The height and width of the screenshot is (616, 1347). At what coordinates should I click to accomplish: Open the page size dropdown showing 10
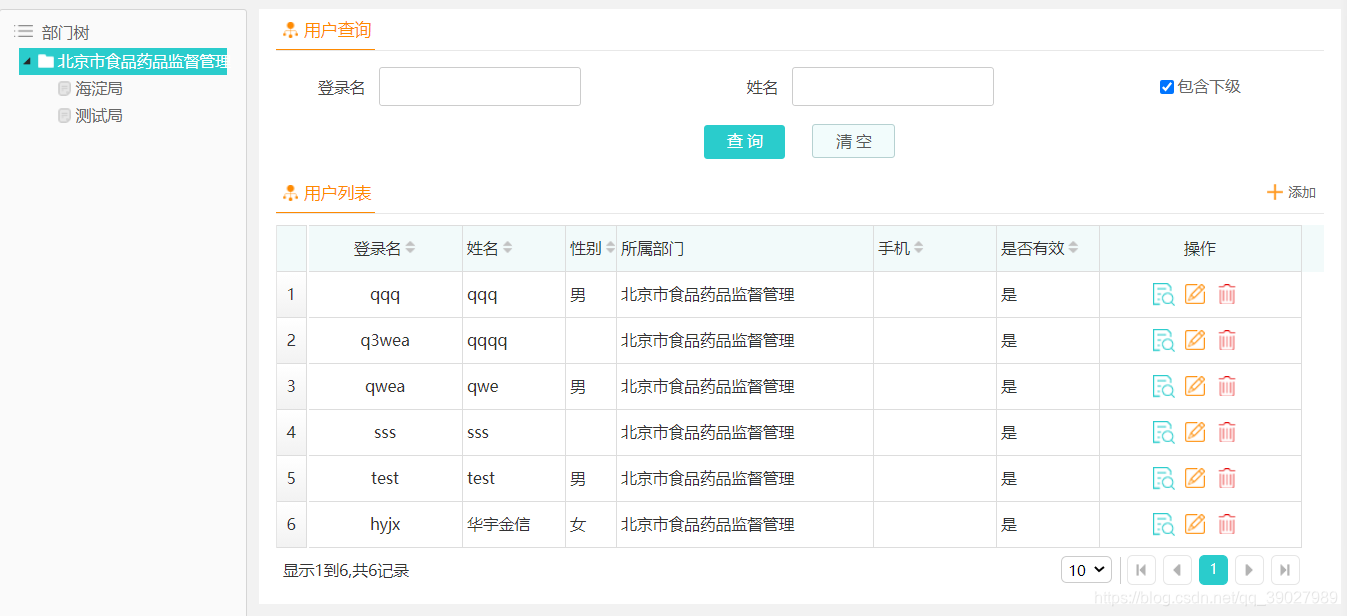tap(1086, 570)
